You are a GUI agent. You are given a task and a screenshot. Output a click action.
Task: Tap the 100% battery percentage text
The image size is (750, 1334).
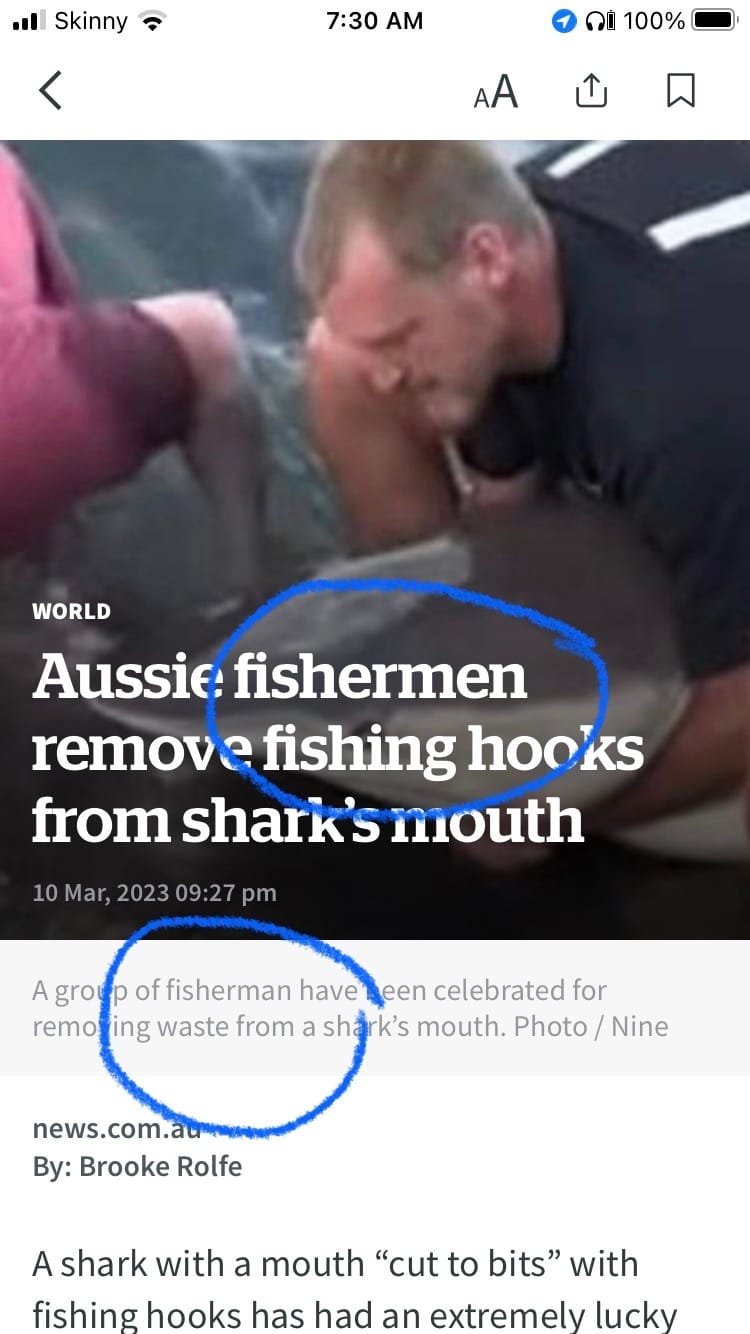pos(654,21)
